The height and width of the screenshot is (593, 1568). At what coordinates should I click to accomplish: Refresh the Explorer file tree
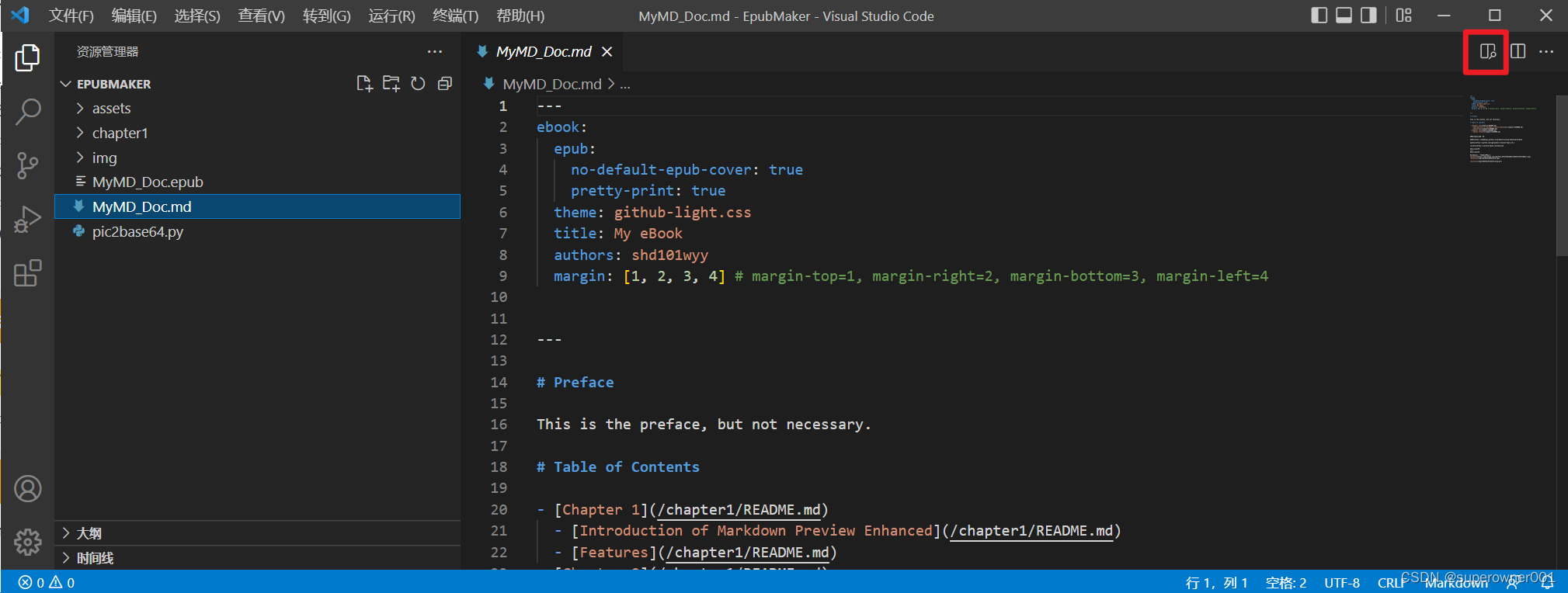pyautogui.click(x=418, y=84)
